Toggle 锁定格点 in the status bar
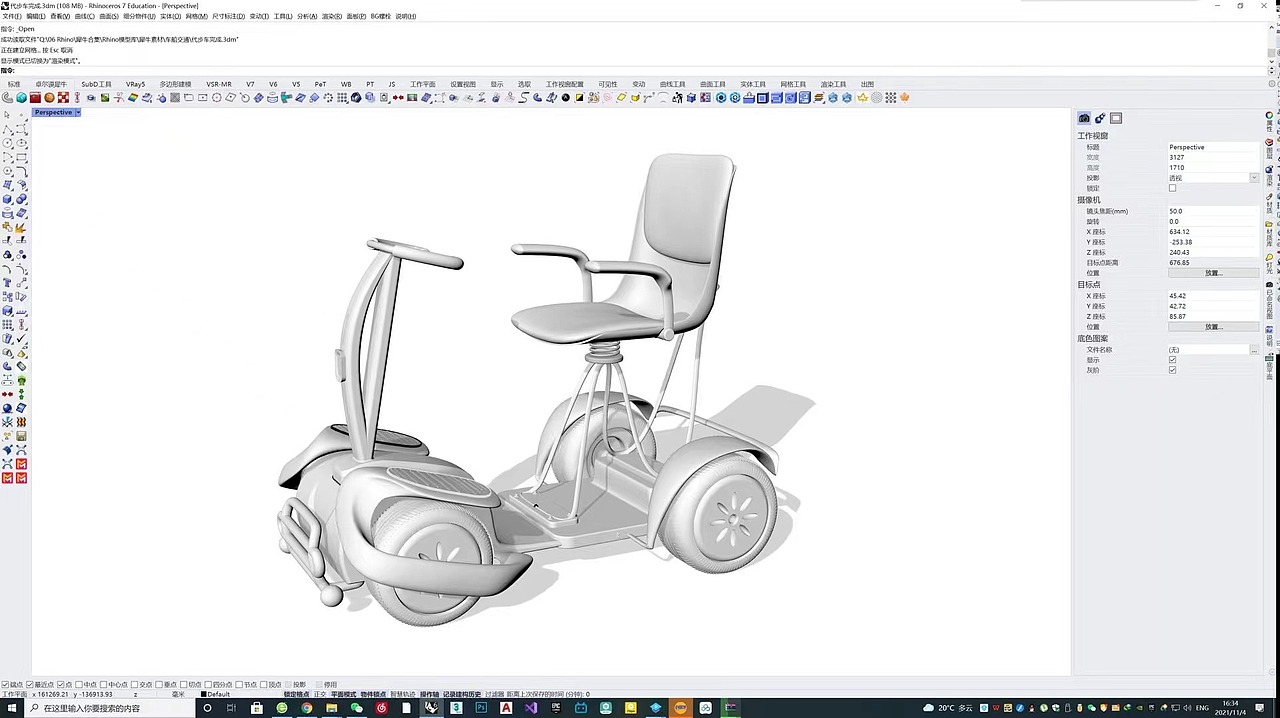Image resolution: width=1280 pixels, height=718 pixels. tap(296, 694)
